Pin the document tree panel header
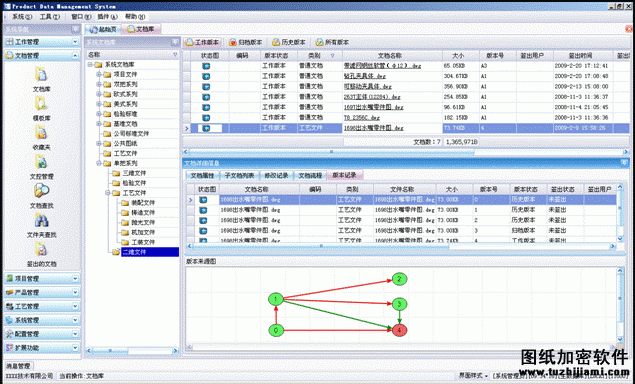The height and width of the screenshot is (384, 635). [175, 42]
